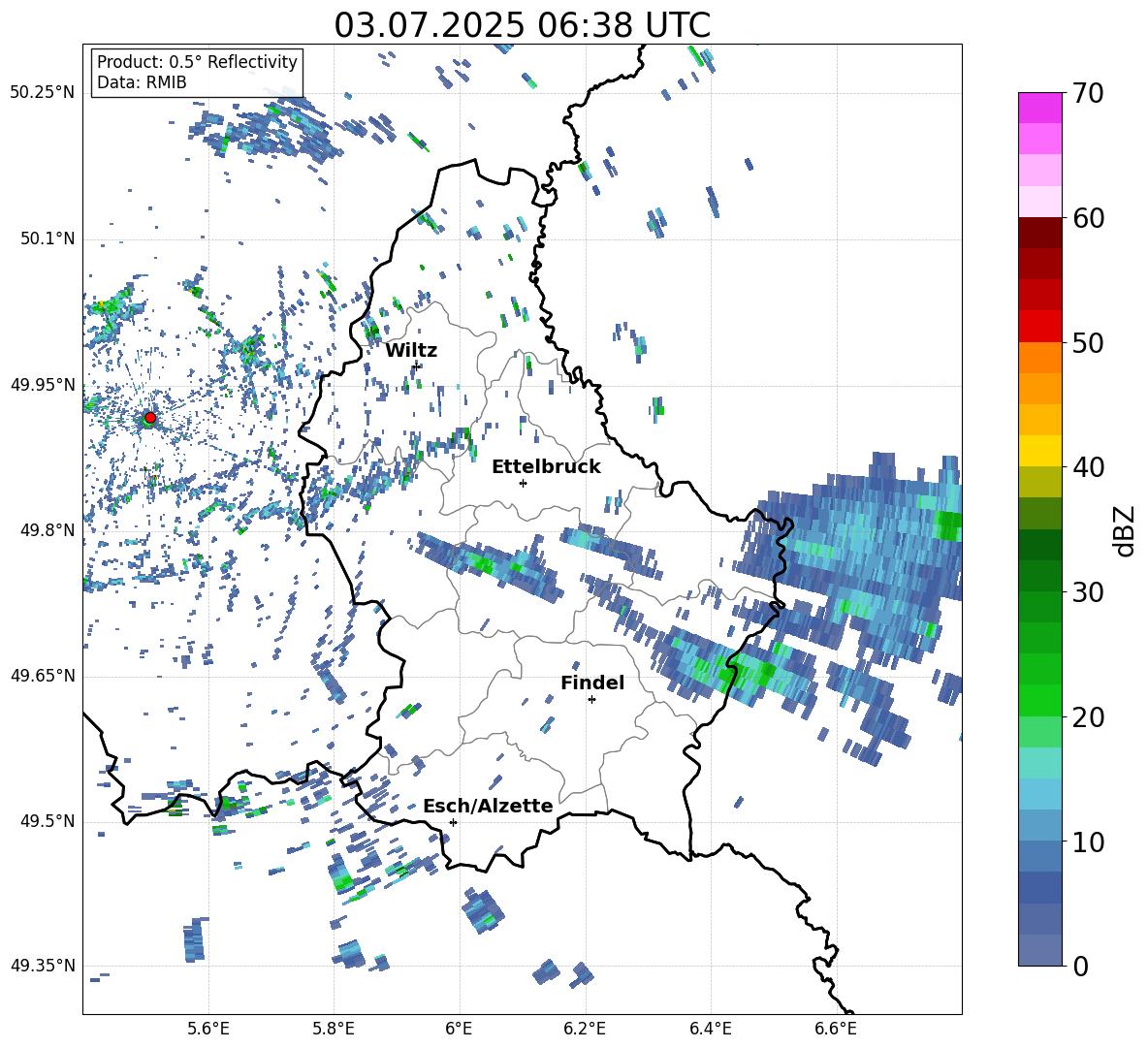Click the Ettelbruck station cross marker
1148x1048 pixels.
pos(523,483)
